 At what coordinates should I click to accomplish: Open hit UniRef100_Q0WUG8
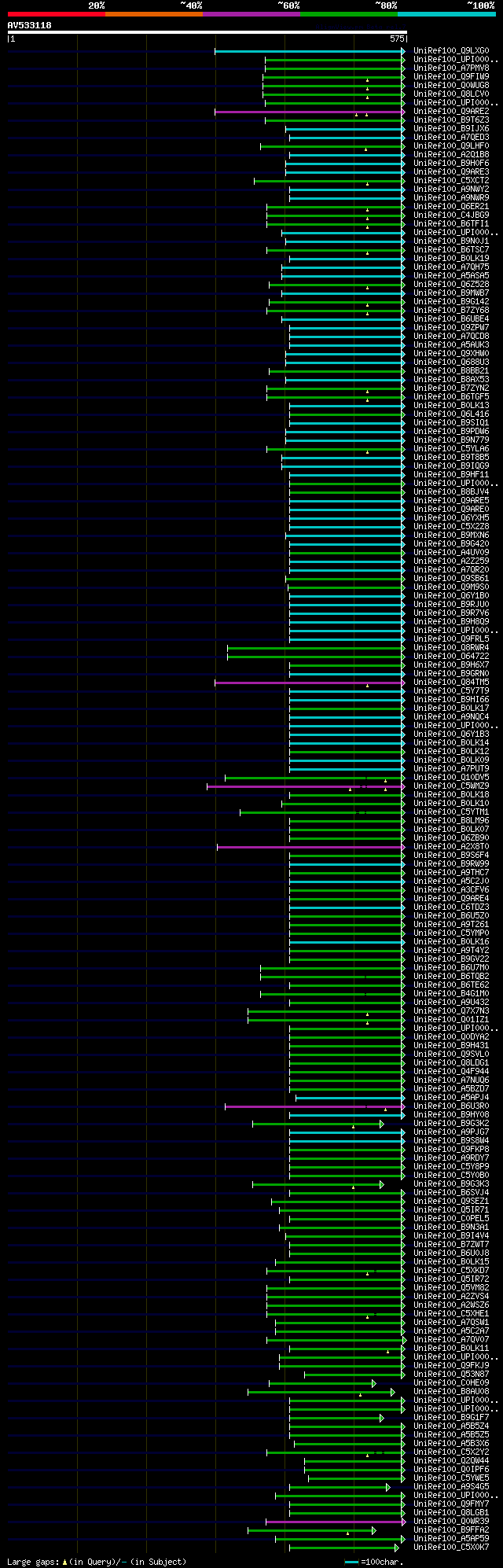click(451, 86)
